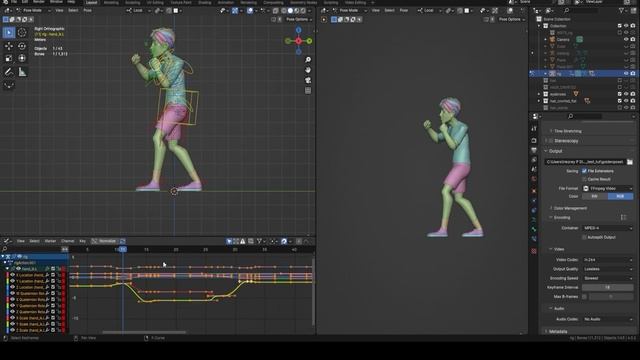Open the View Layer properties tab icon
Screen dimensions: 640x360
534,160
